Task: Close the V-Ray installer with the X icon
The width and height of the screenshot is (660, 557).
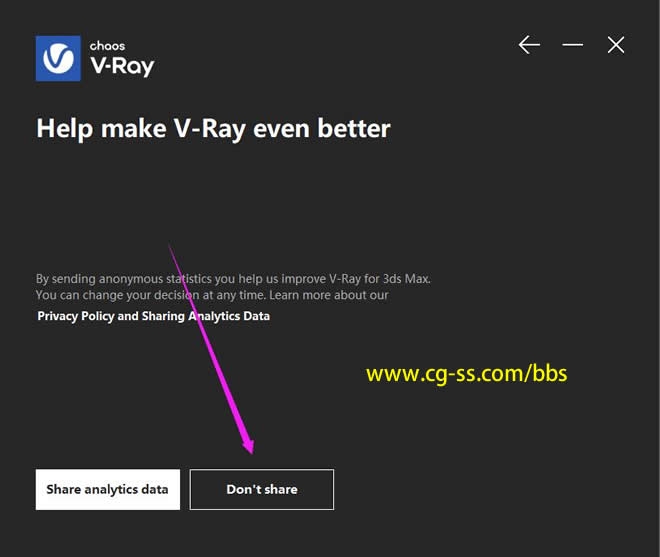Action: pyautogui.click(x=616, y=45)
